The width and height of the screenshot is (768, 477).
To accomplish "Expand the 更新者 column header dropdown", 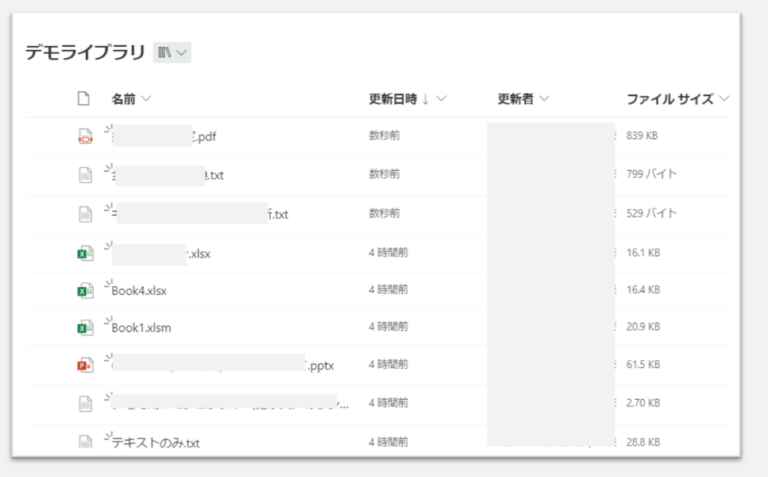I will pos(545,99).
